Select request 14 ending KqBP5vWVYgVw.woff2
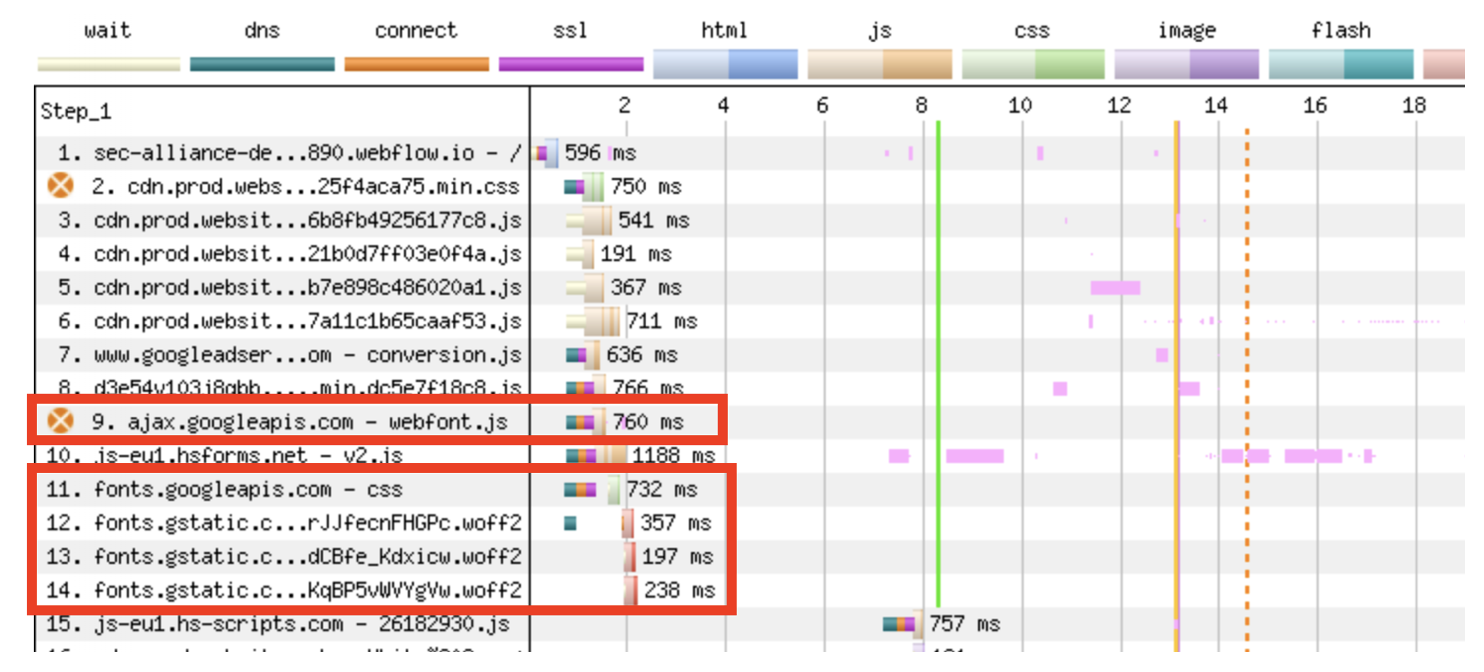Screen dimensions: 1484x672 click(x=284, y=591)
